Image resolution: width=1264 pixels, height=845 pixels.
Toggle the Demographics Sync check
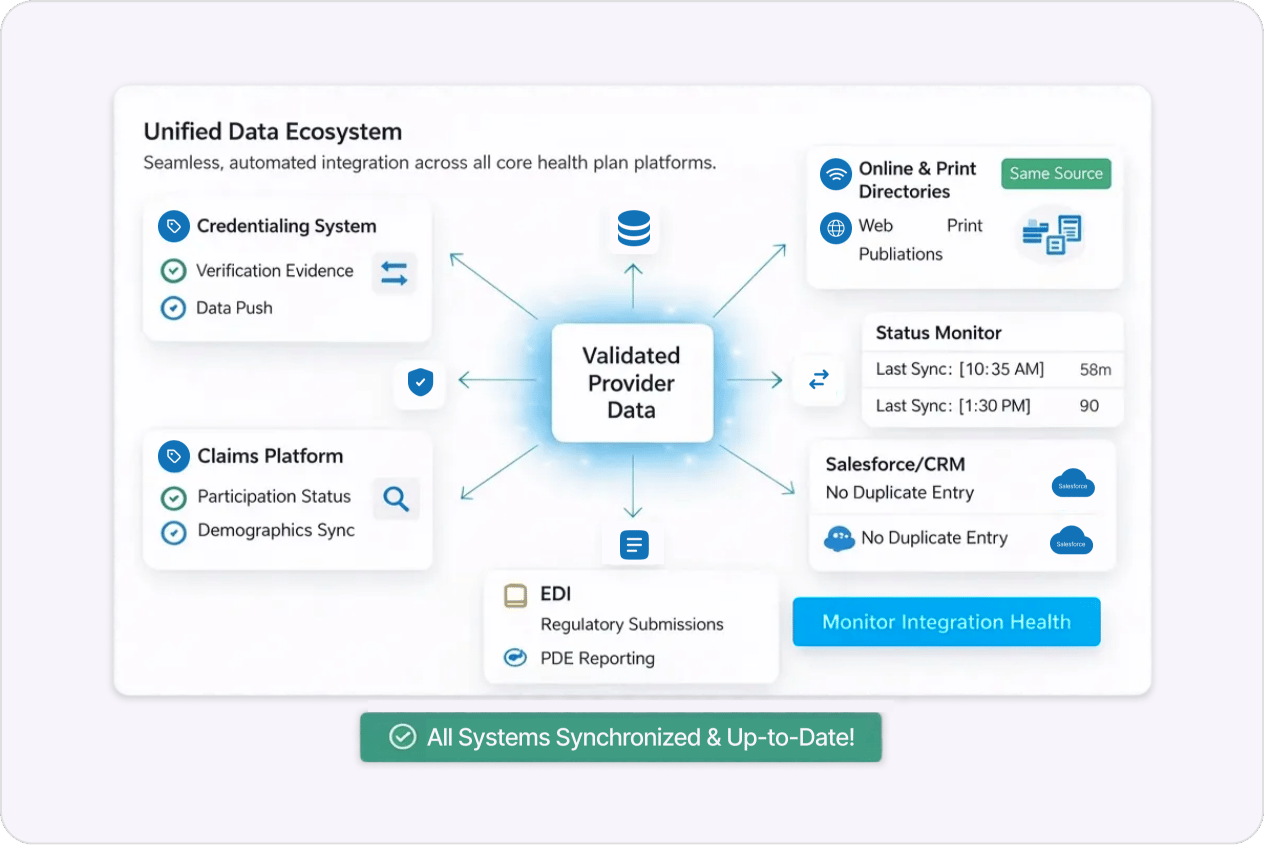tap(172, 531)
